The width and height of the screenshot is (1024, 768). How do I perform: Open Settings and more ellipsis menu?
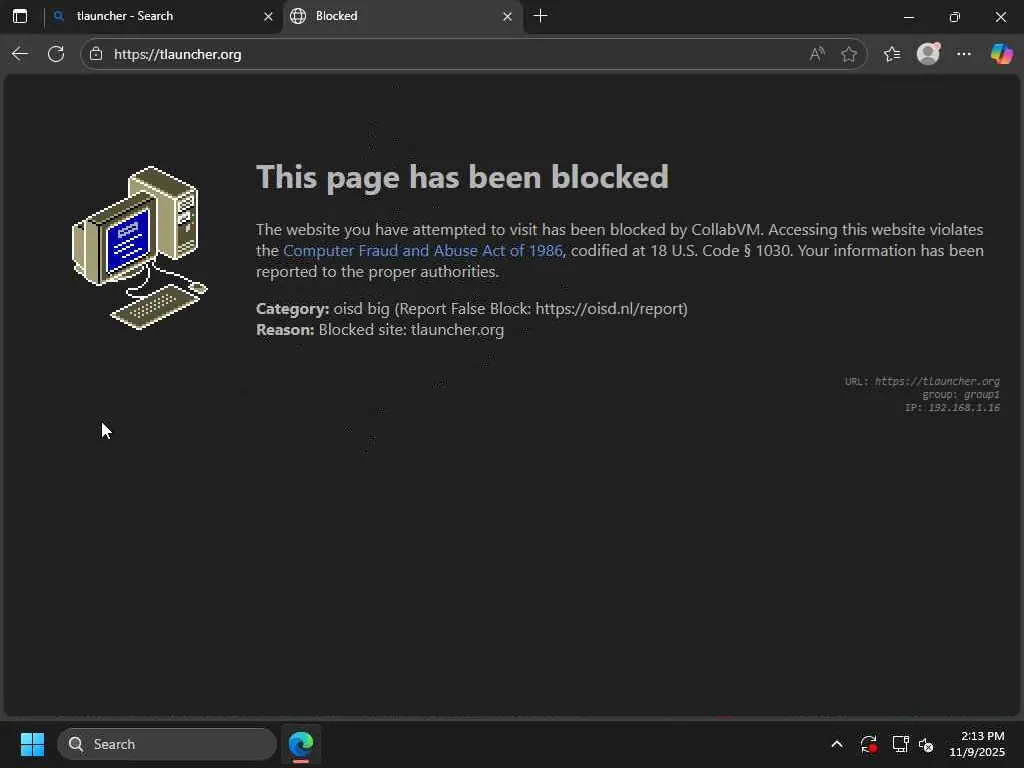tap(964, 54)
